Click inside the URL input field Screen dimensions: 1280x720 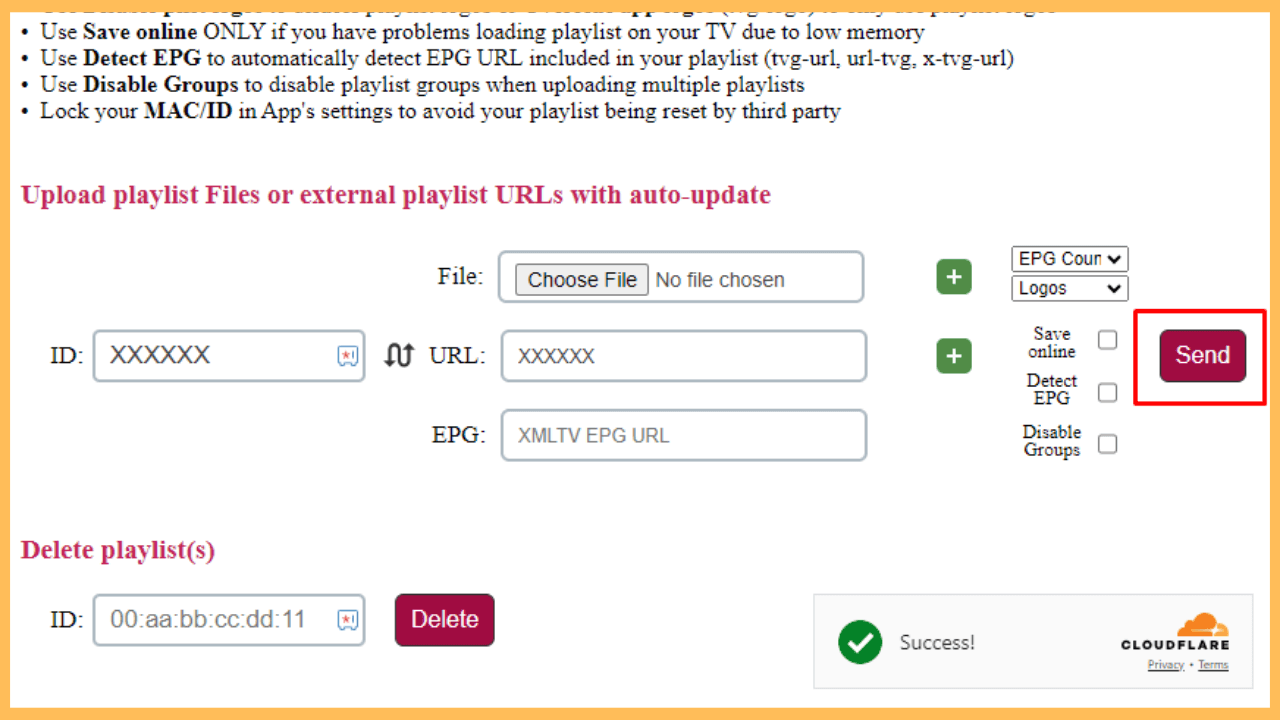(683, 356)
